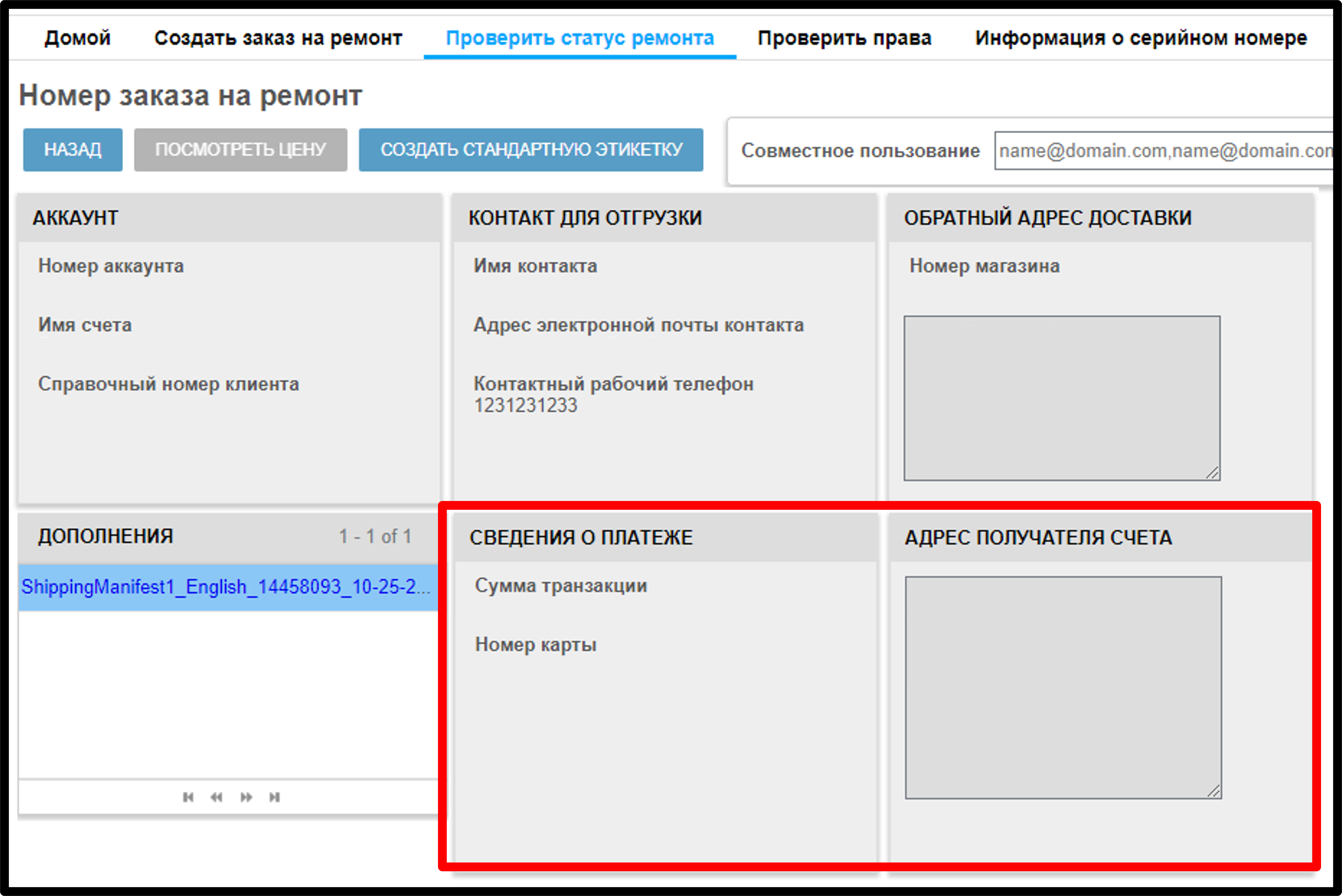1342x896 pixels.
Task: Go to first page of attachments
Action: pos(187,797)
